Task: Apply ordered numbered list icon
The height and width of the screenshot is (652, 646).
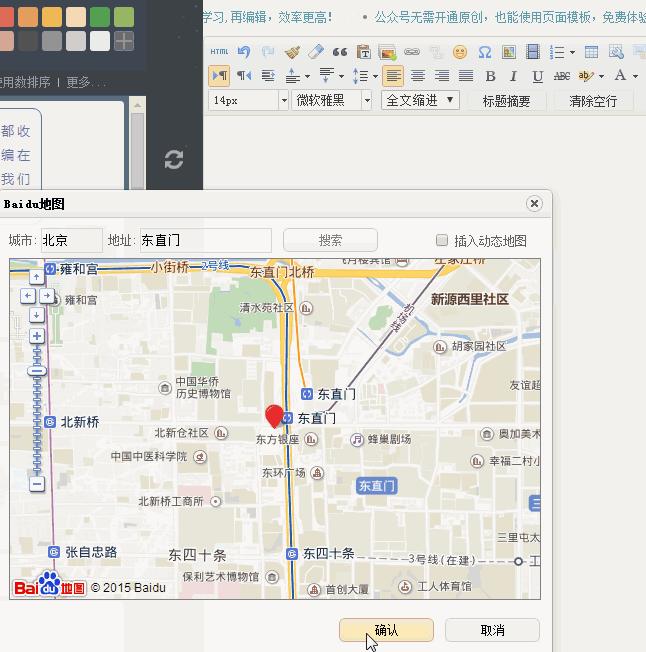Action: point(557,52)
